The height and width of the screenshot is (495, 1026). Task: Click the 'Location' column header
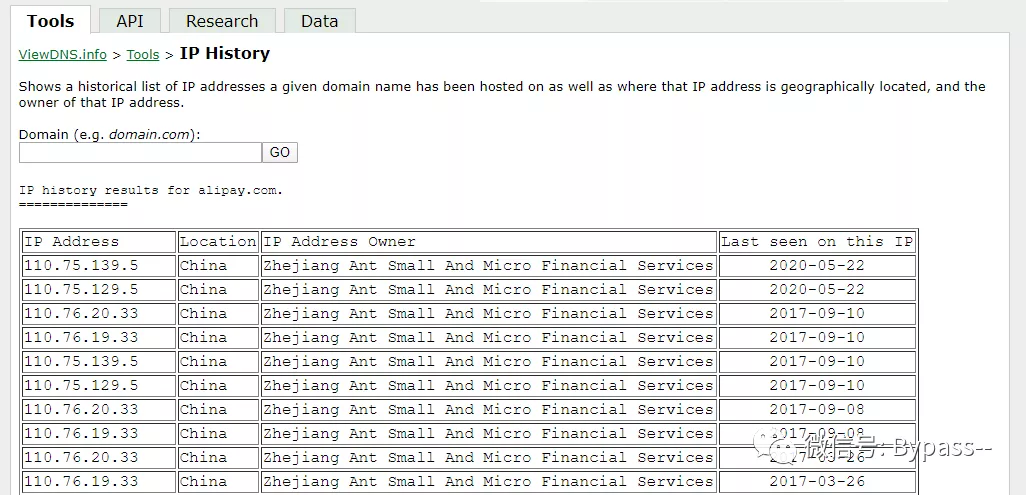[218, 242]
